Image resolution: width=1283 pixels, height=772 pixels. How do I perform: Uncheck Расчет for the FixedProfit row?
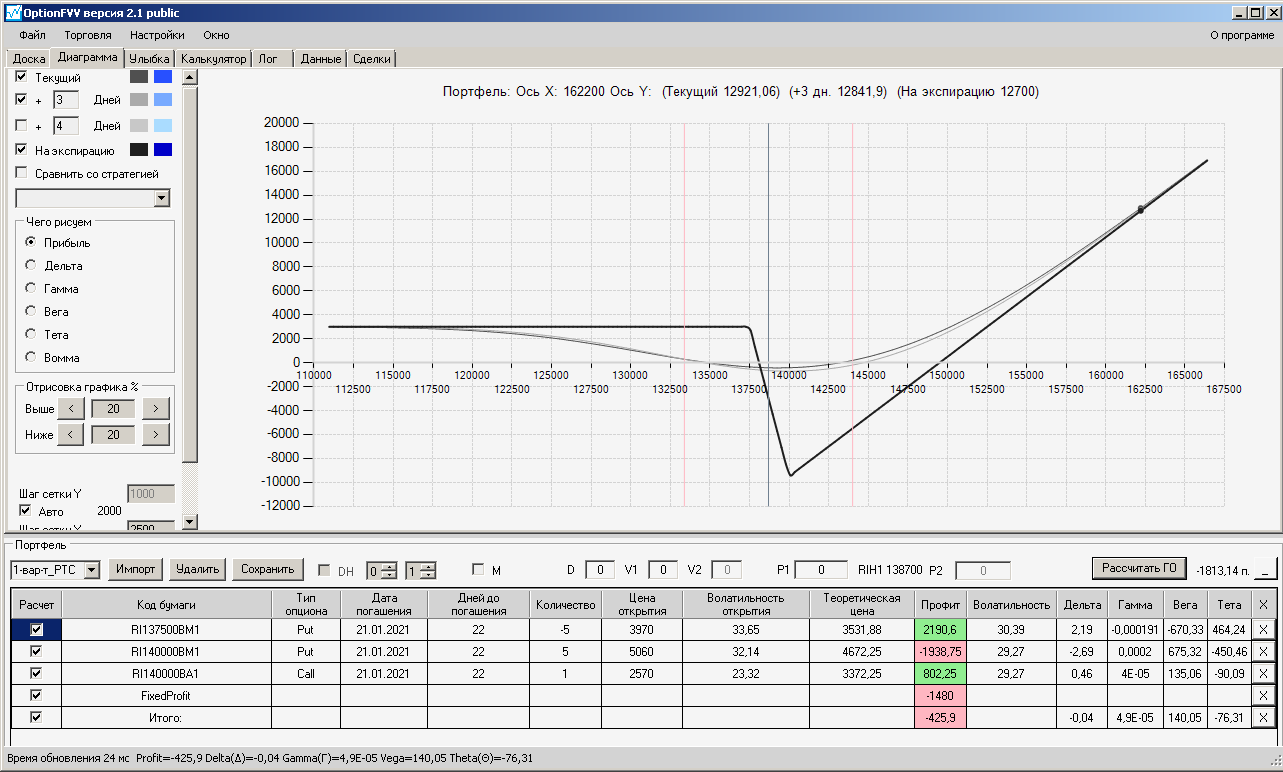(37, 695)
